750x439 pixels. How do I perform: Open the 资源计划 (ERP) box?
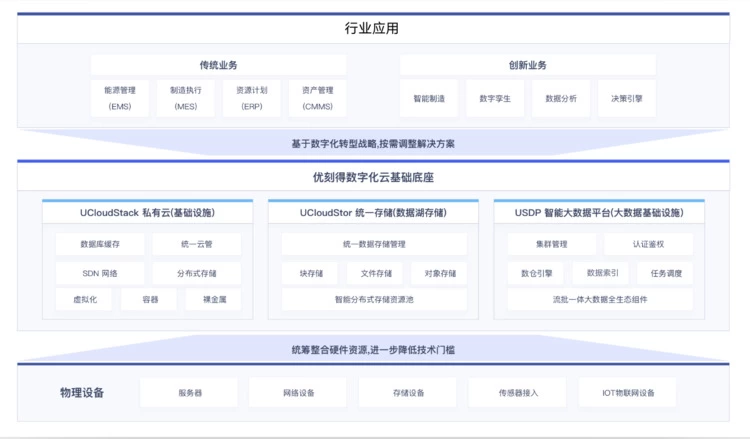251,98
